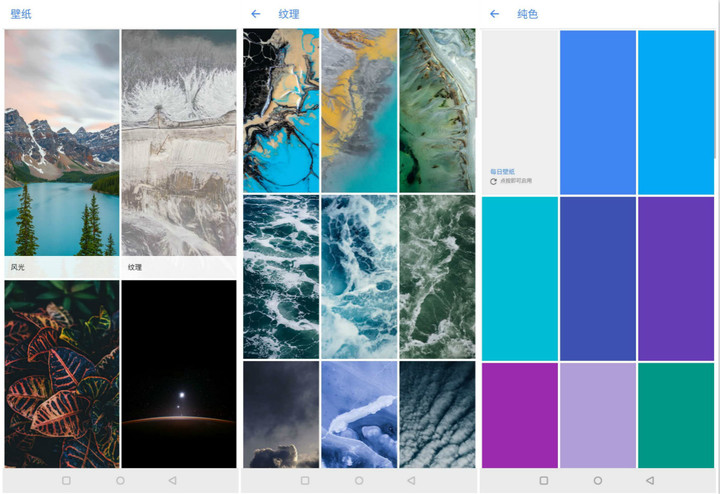This screenshot has height=494, width=720.
Task: Pick the cyan solid color wallpaper
Action: pos(519,278)
